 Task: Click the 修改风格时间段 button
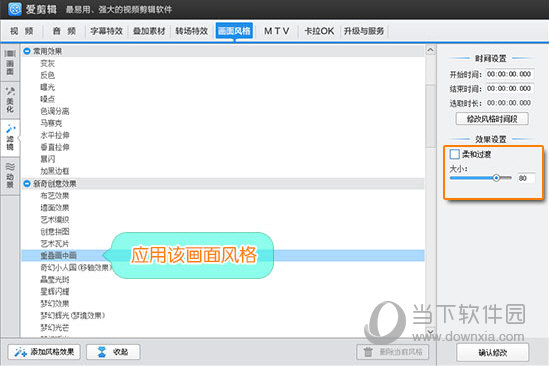(492, 119)
